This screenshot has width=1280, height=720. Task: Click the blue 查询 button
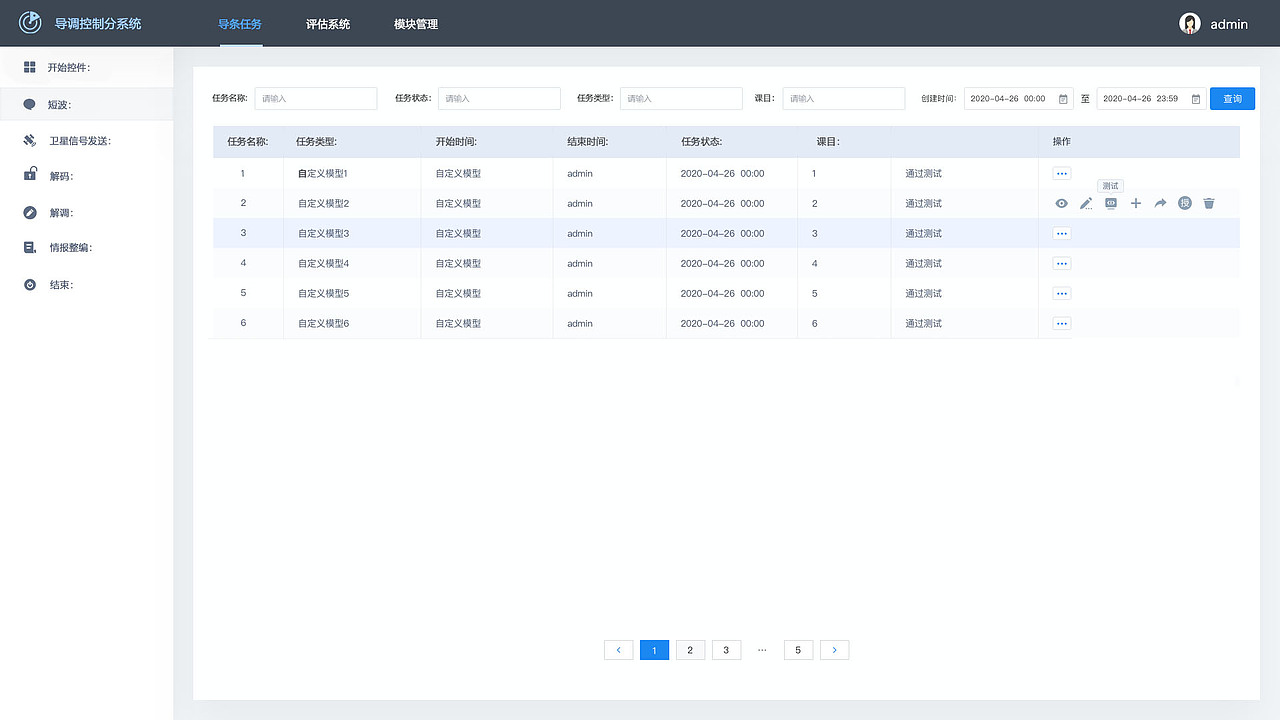(x=1232, y=99)
